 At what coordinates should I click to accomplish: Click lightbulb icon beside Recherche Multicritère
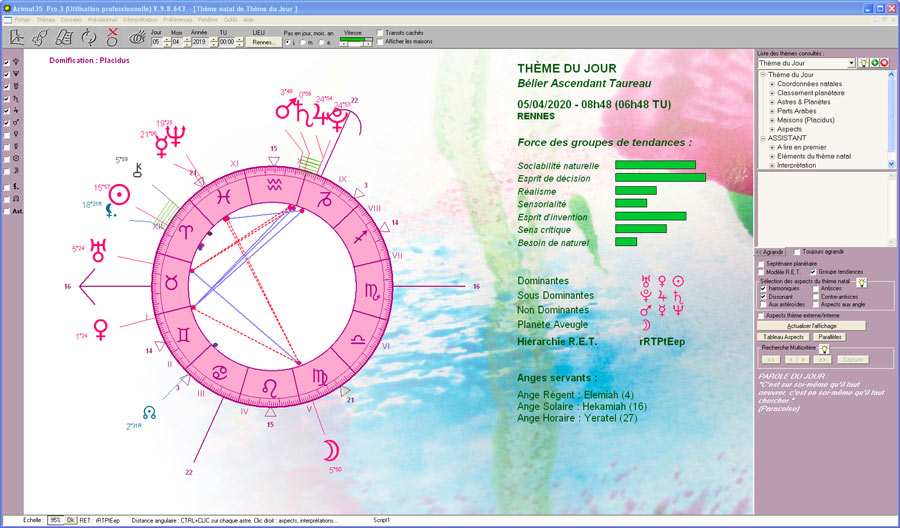(824, 348)
